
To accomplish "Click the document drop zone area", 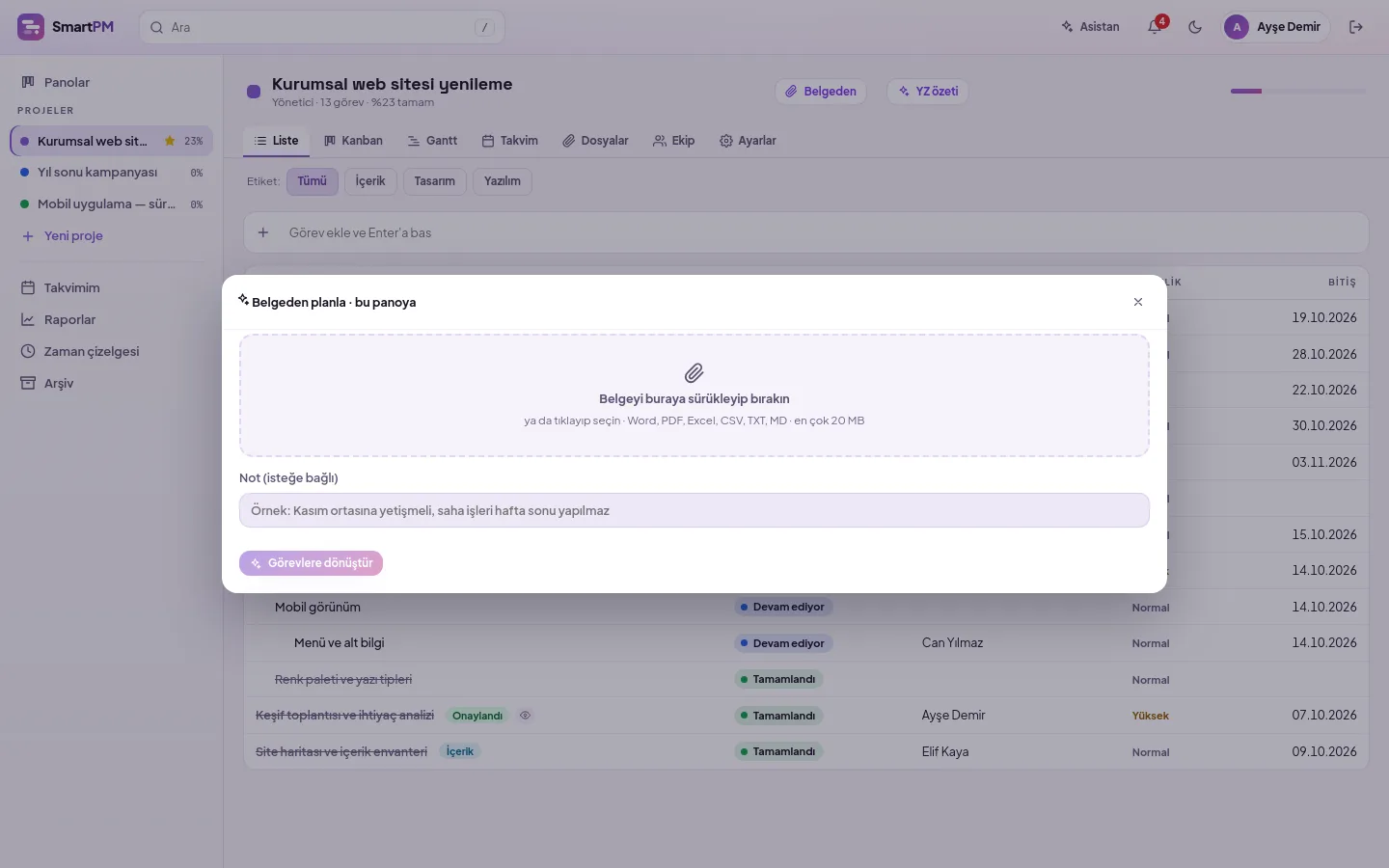I will (694, 395).
